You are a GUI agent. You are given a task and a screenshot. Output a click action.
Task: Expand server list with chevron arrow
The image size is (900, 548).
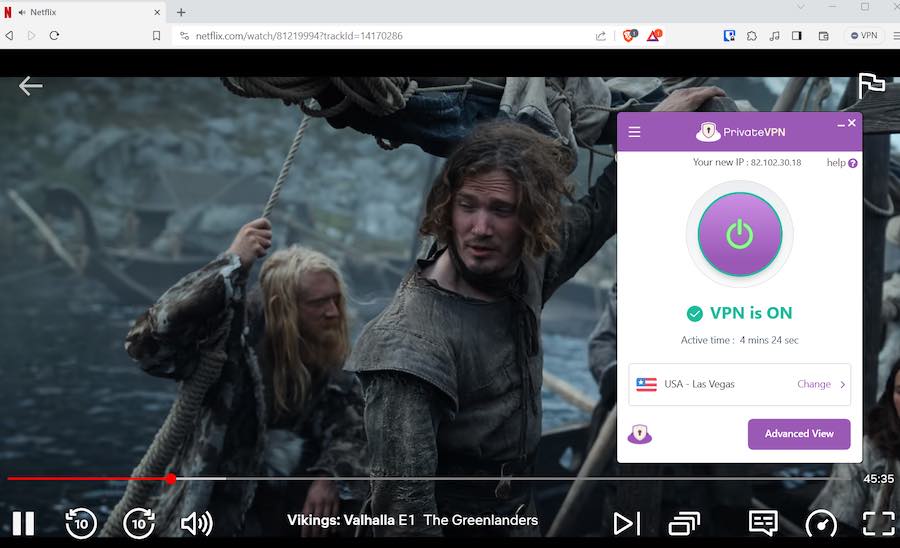coord(843,384)
